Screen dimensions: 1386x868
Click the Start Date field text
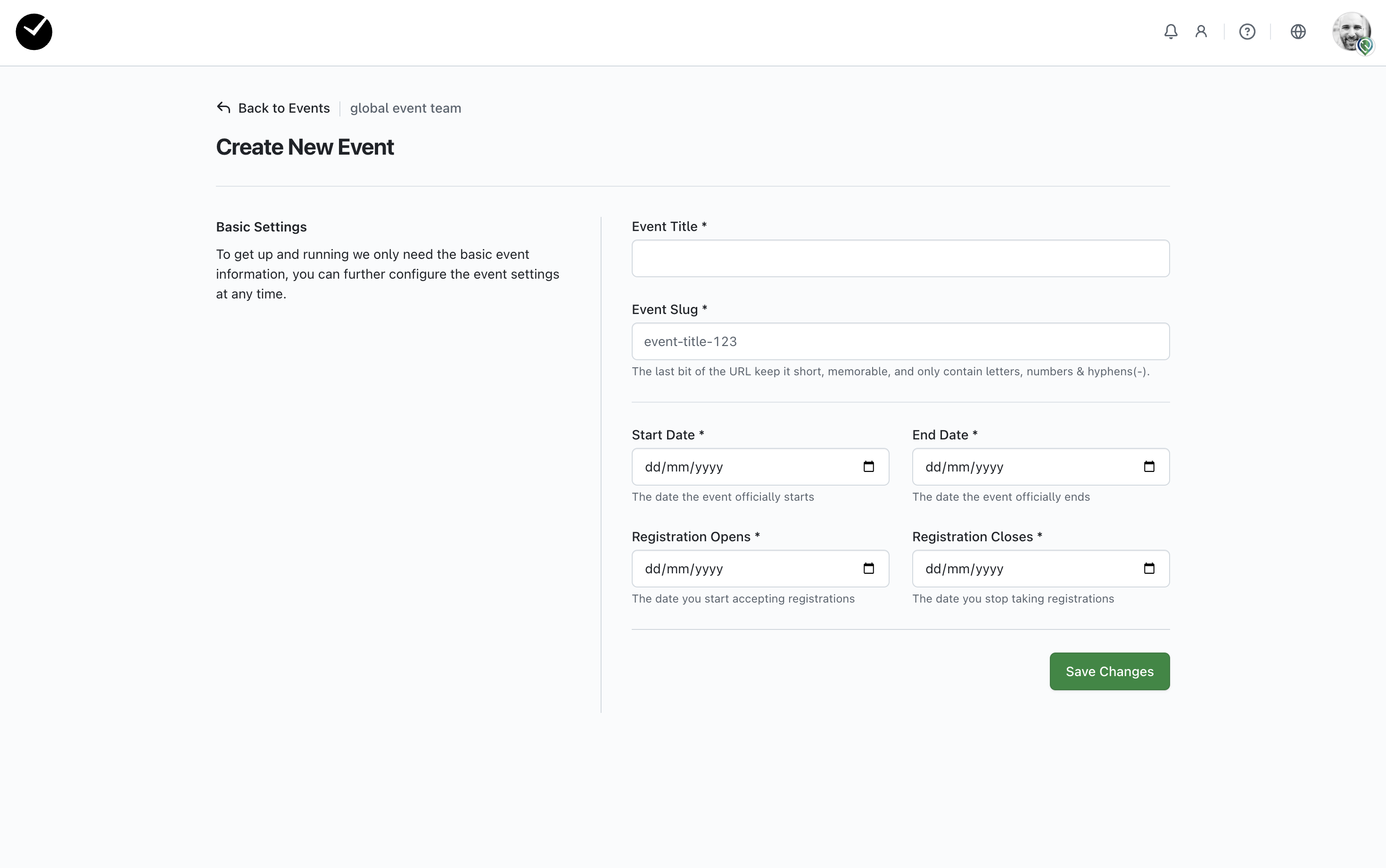click(684, 467)
